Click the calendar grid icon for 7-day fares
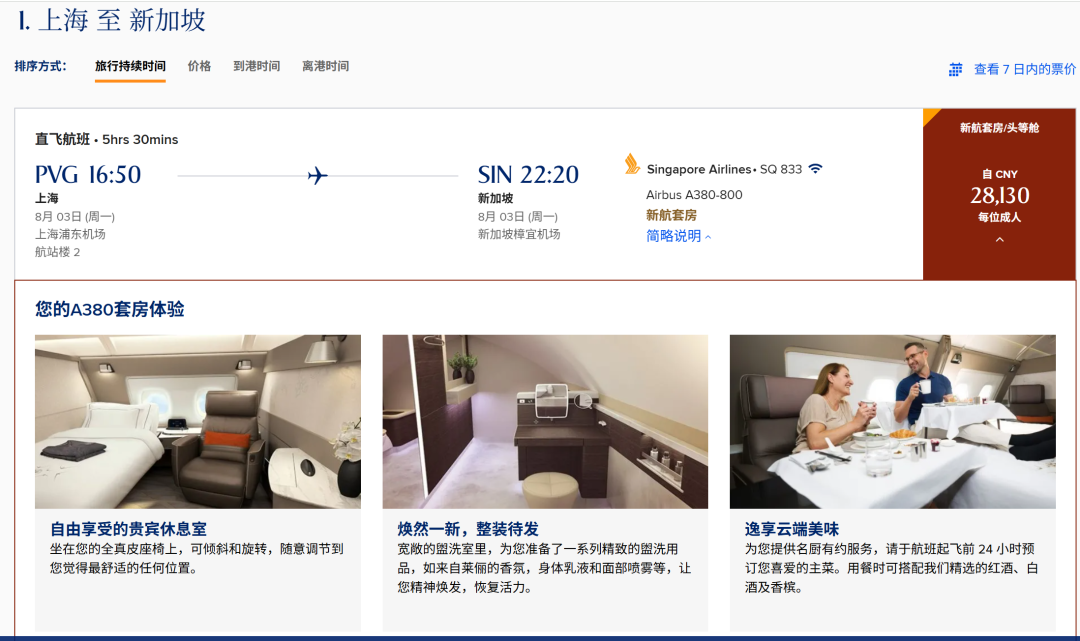 pyautogui.click(x=955, y=70)
